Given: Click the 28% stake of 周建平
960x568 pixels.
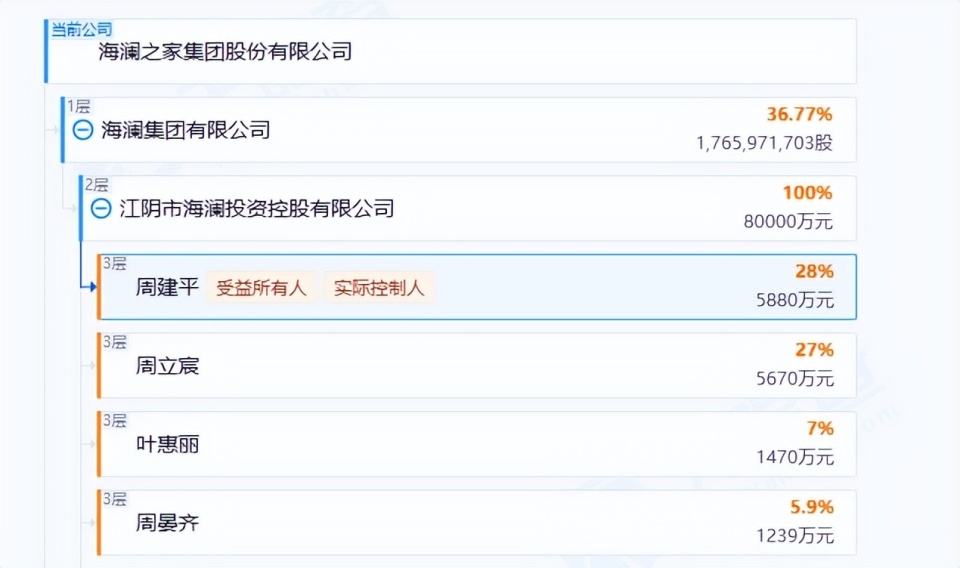Looking at the screenshot, I should [813, 271].
